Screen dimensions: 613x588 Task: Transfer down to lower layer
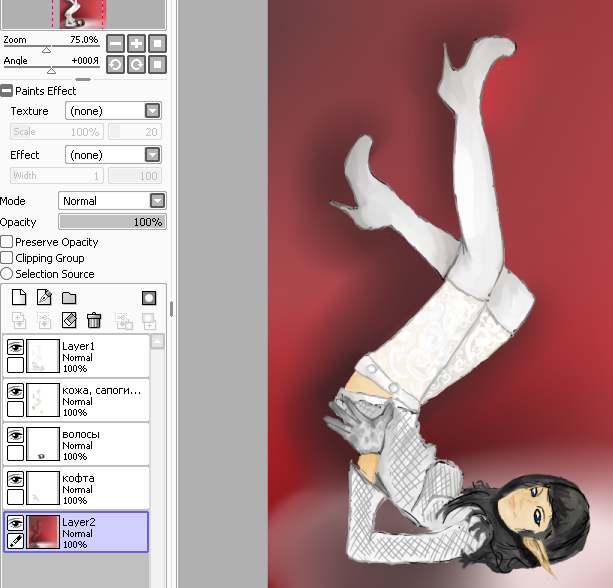[19, 321]
